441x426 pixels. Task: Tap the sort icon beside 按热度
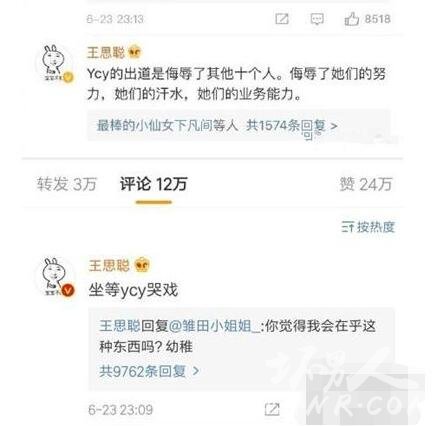pyautogui.click(x=347, y=227)
